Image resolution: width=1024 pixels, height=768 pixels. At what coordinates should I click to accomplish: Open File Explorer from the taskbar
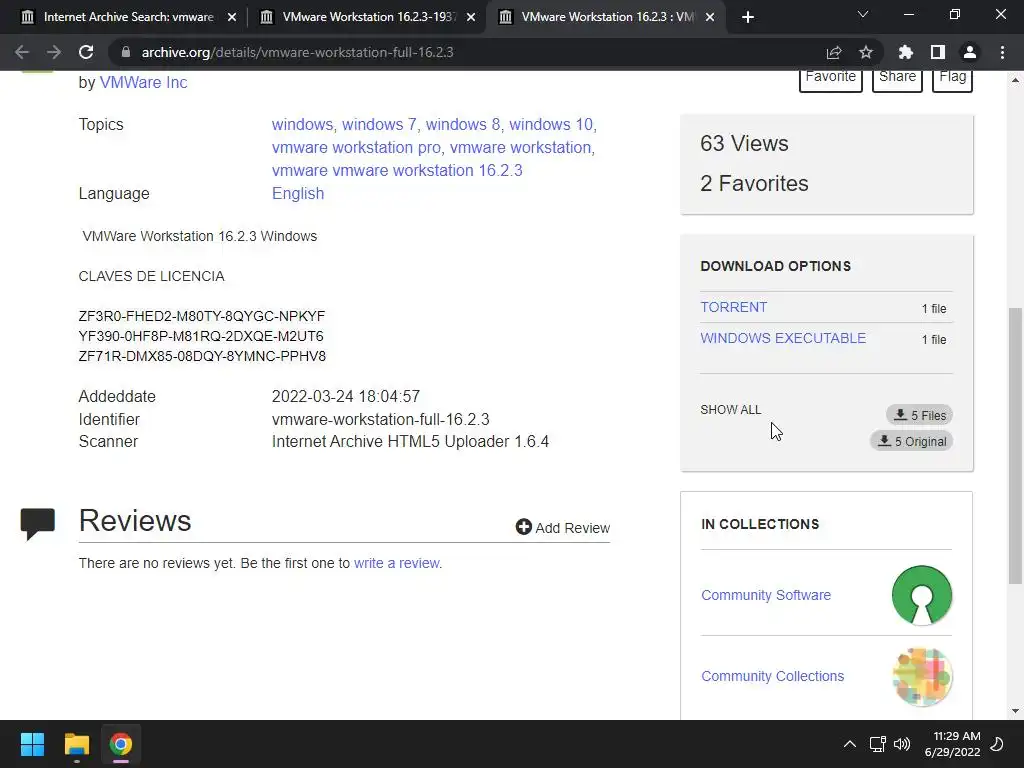[76, 744]
